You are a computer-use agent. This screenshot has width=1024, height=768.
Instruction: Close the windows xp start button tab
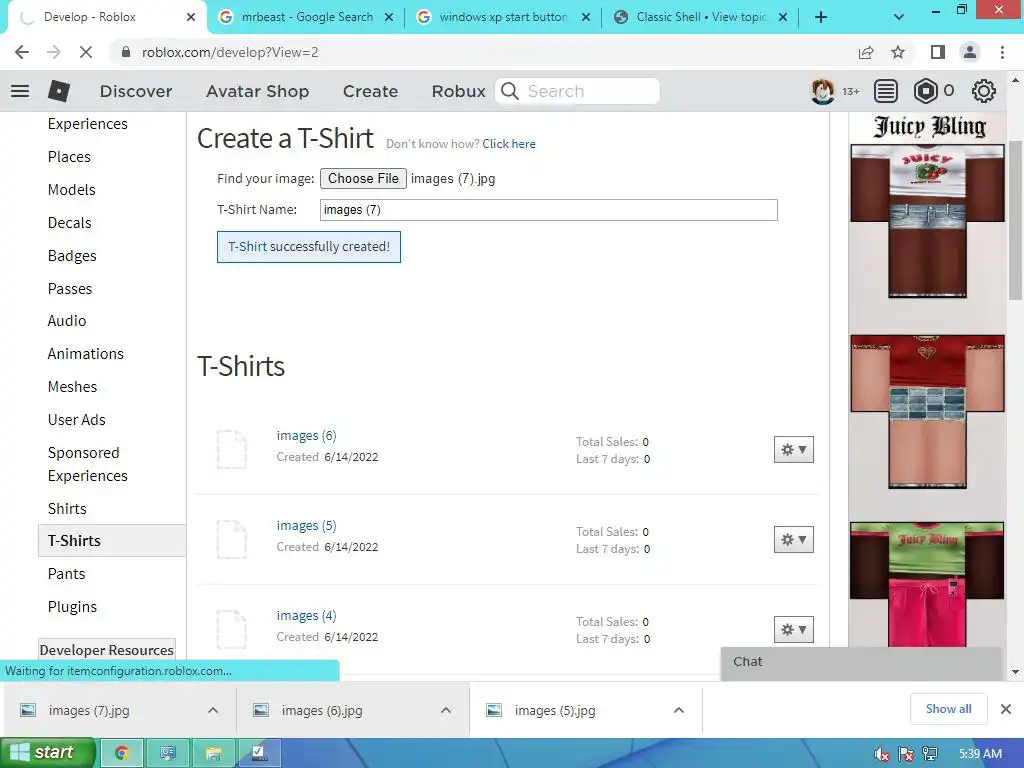[x=586, y=18]
